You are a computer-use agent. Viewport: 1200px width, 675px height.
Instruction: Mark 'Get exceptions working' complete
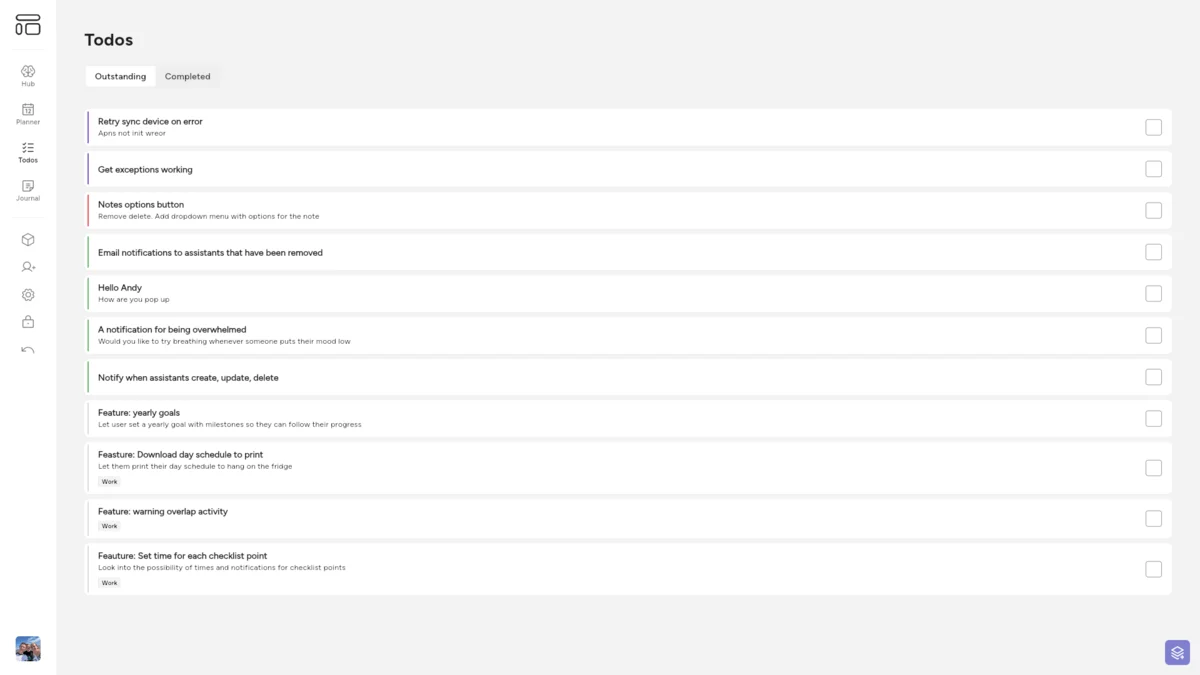point(1153,168)
